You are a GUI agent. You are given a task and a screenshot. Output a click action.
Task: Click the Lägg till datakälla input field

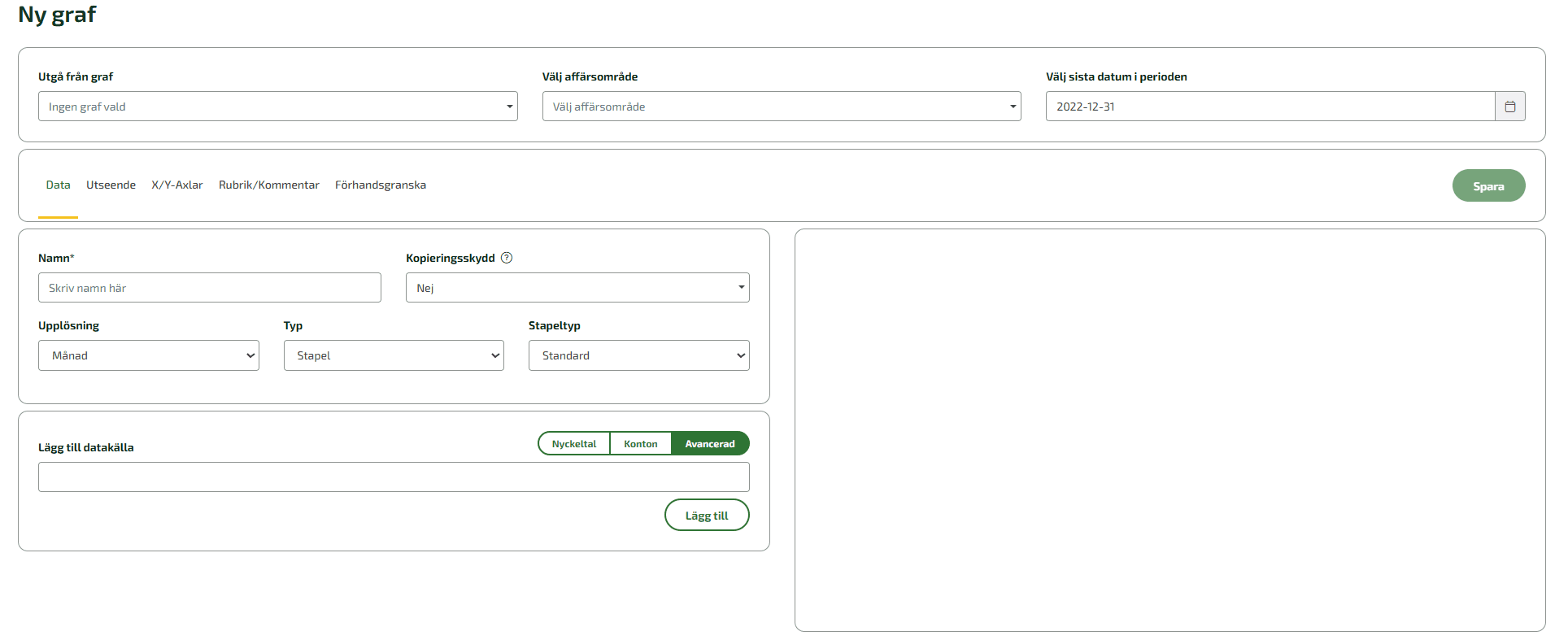394,477
